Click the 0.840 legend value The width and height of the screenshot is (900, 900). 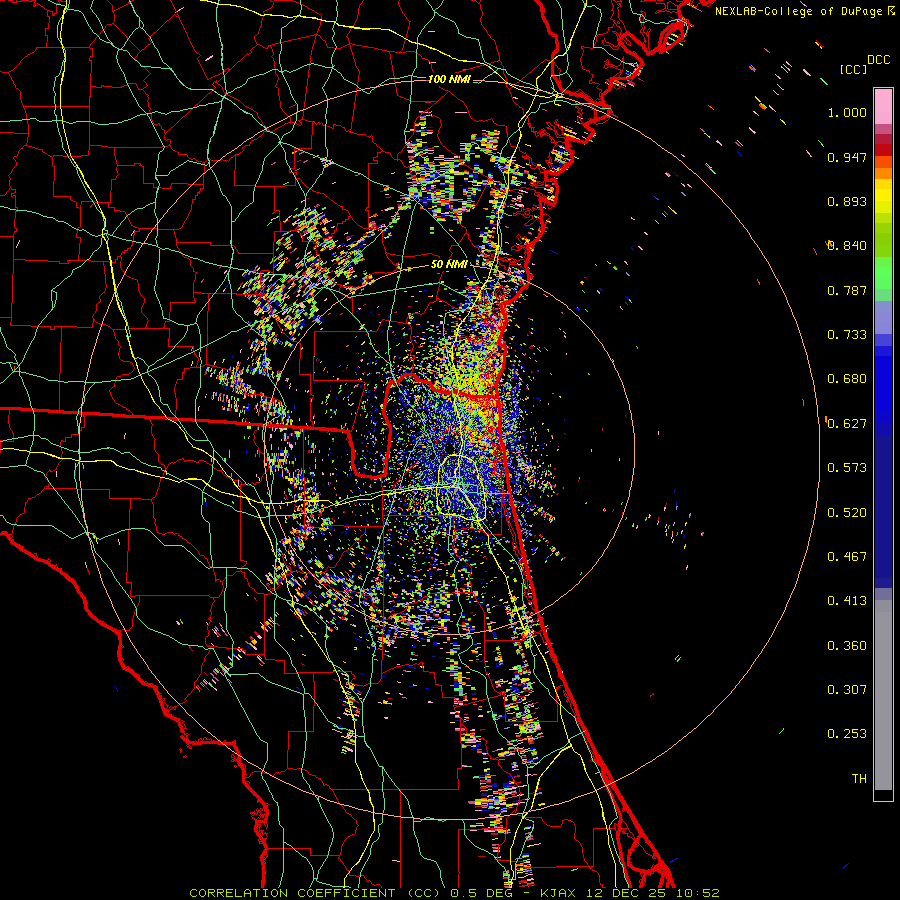(x=847, y=246)
